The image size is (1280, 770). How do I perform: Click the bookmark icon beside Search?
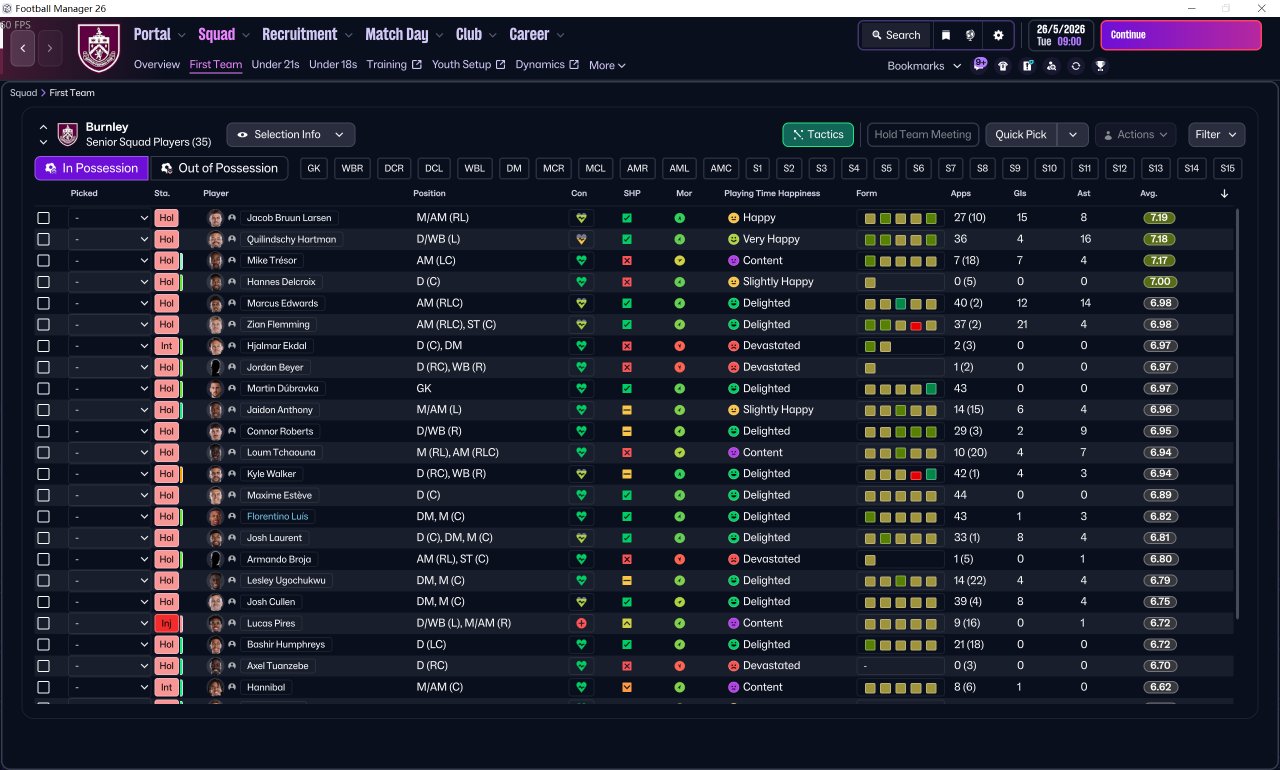[x=946, y=35]
